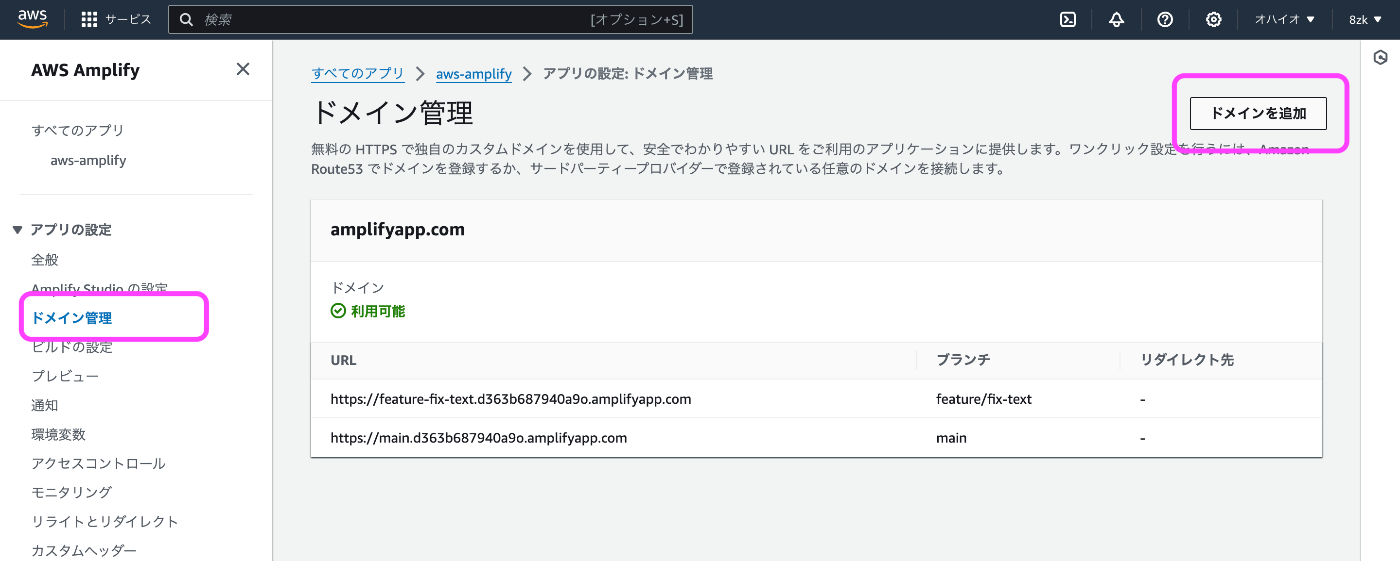The width and height of the screenshot is (1400, 561).
Task: Open the 8zk account dropdown
Action: [x=1364, y=19]
